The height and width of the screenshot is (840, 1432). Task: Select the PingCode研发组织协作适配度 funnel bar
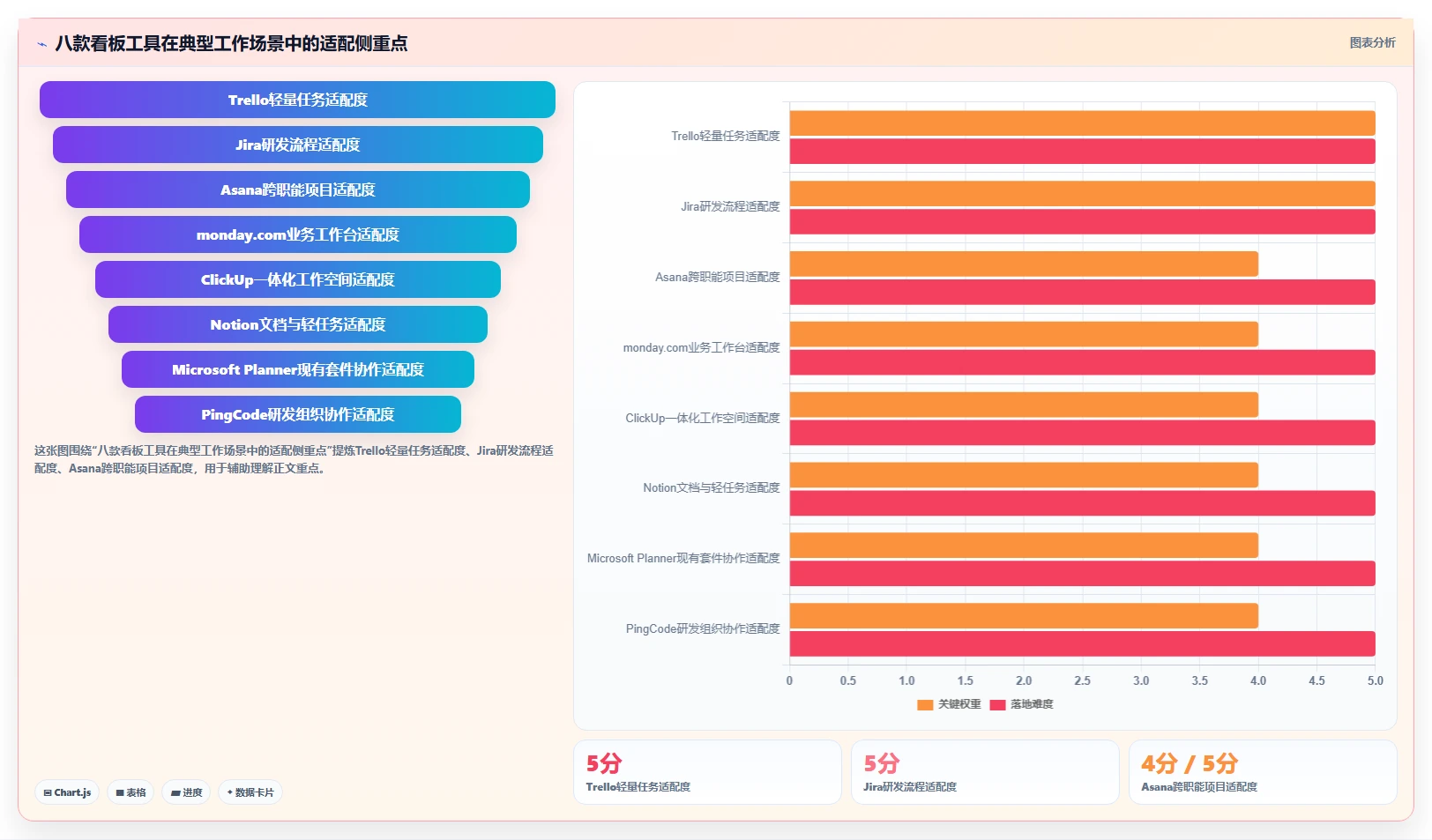click(297, 414)
